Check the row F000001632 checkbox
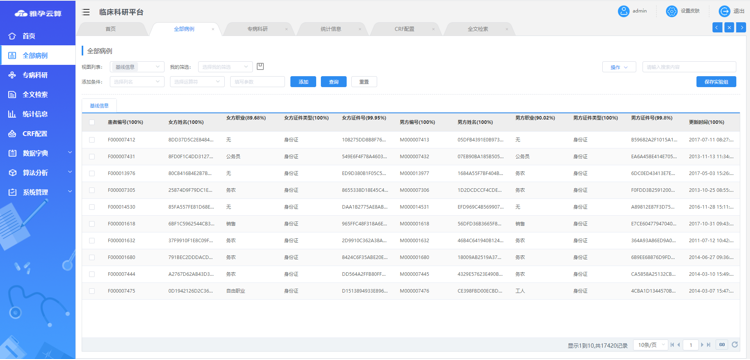Screen dimensions: 750x360 (x=92, y=240)
